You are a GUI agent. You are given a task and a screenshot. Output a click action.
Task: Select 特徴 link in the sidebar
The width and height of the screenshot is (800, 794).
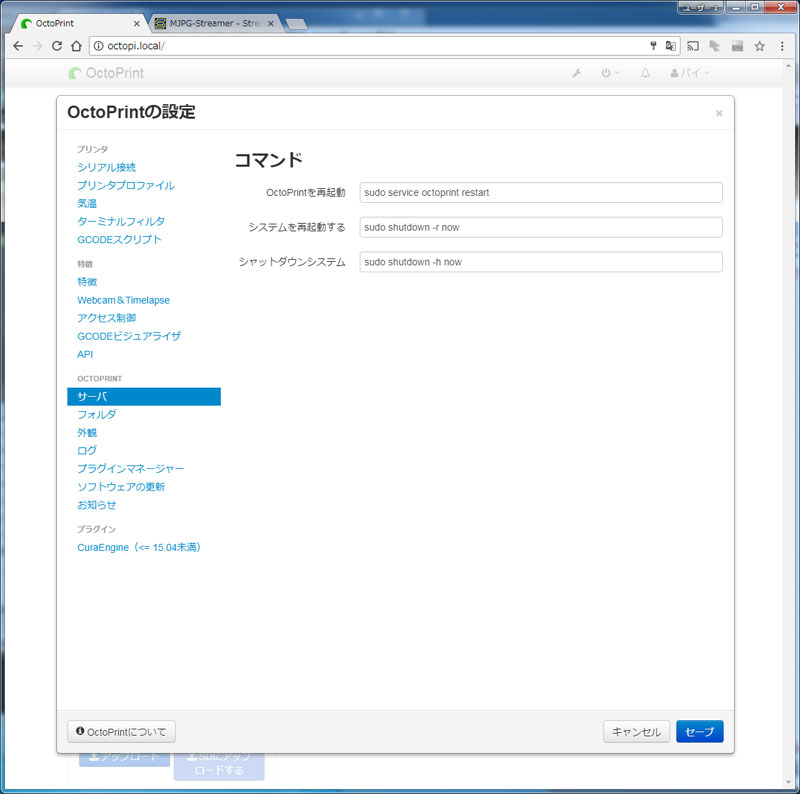tap(87, 282)
